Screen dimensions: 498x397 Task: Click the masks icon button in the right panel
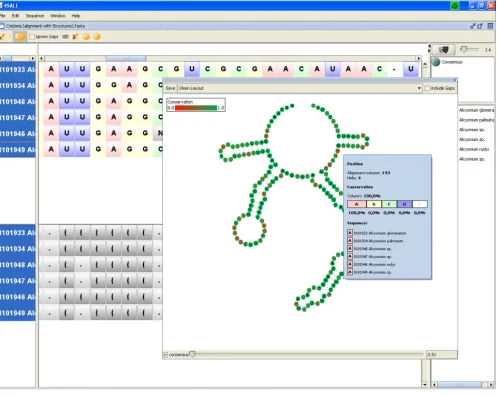(x=444, y=50)
